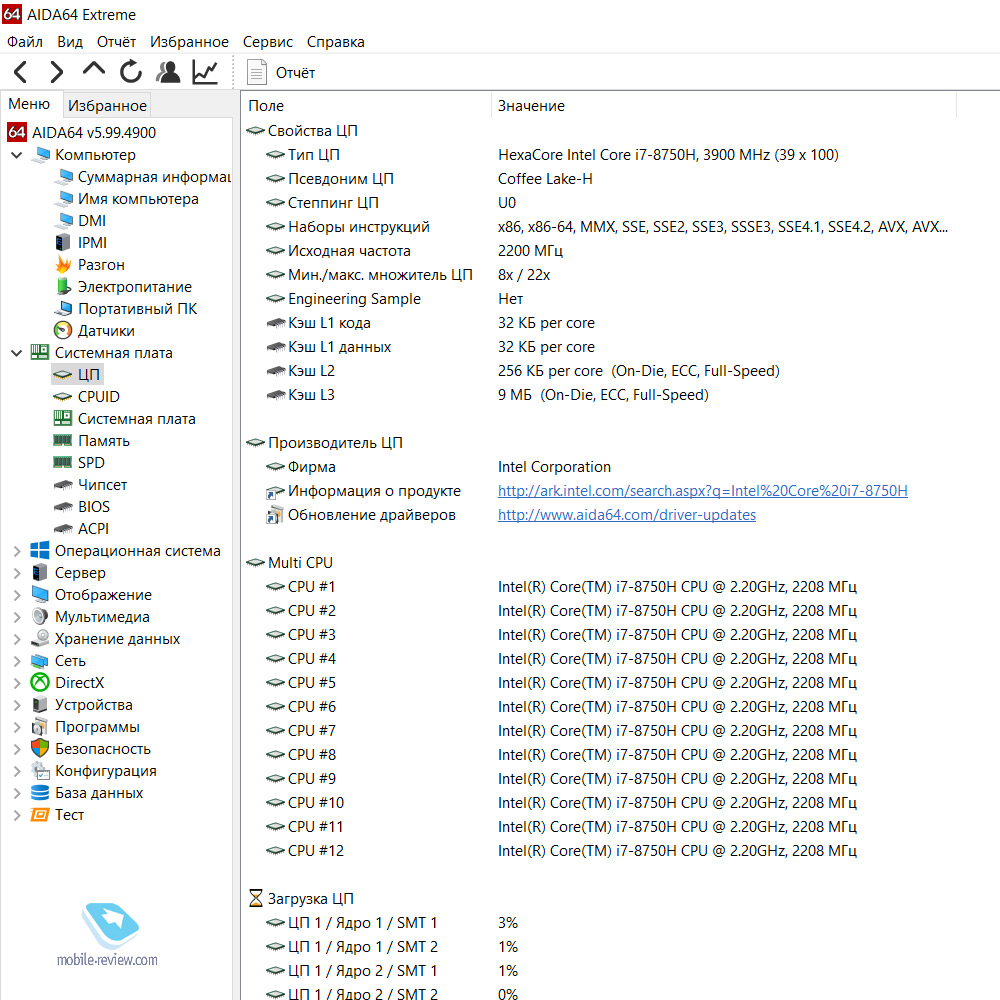Go up one level with Up arrow
Viewport: 1000px width, 1000px height.
94,70
